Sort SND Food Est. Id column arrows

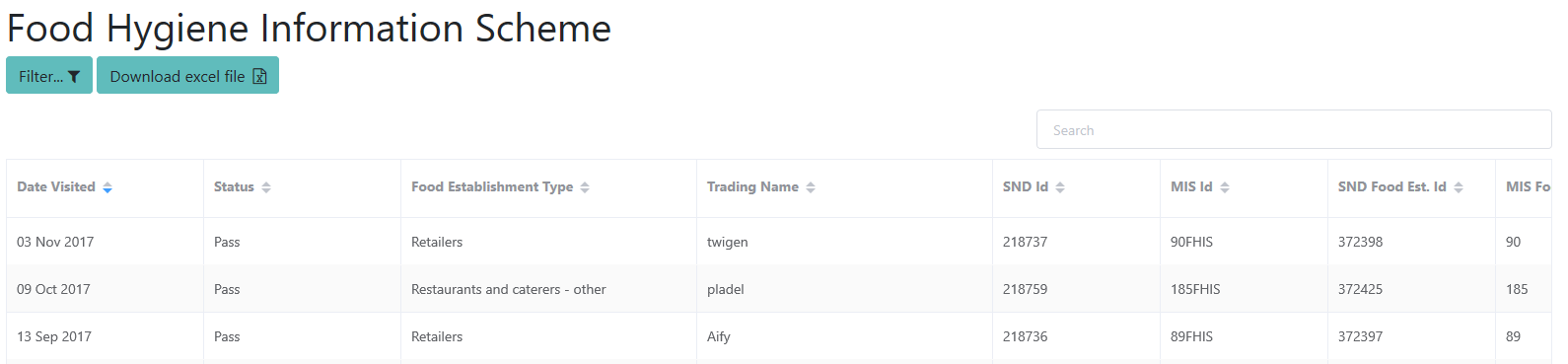[1459, 187]
